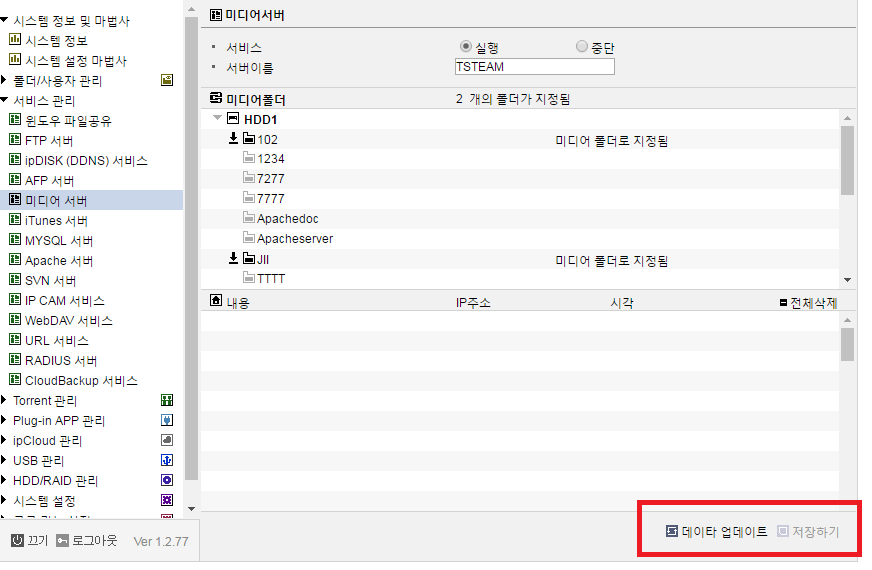872x570 pixels.
Task: Collapse the 시스템 정보 및 마법사 section
Action: [x=4, y=21]
